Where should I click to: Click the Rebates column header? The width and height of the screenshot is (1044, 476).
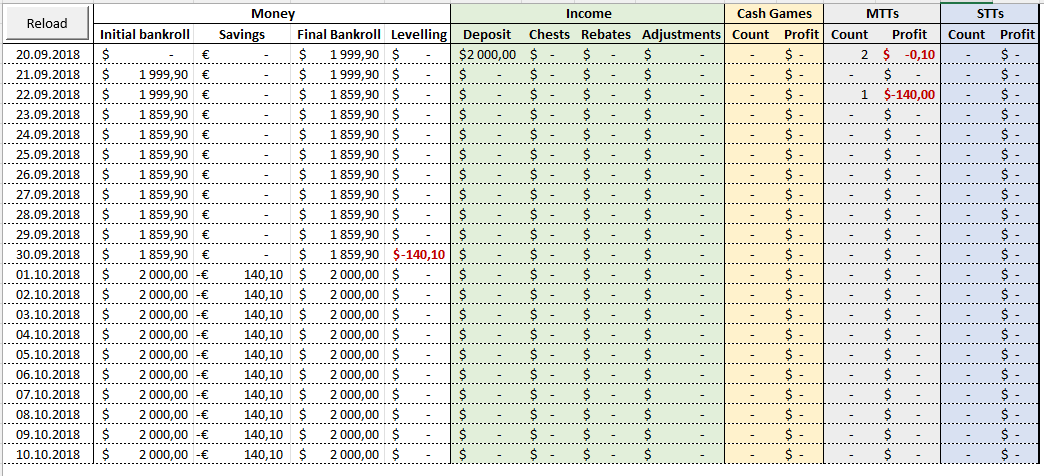tap(606, 34)
